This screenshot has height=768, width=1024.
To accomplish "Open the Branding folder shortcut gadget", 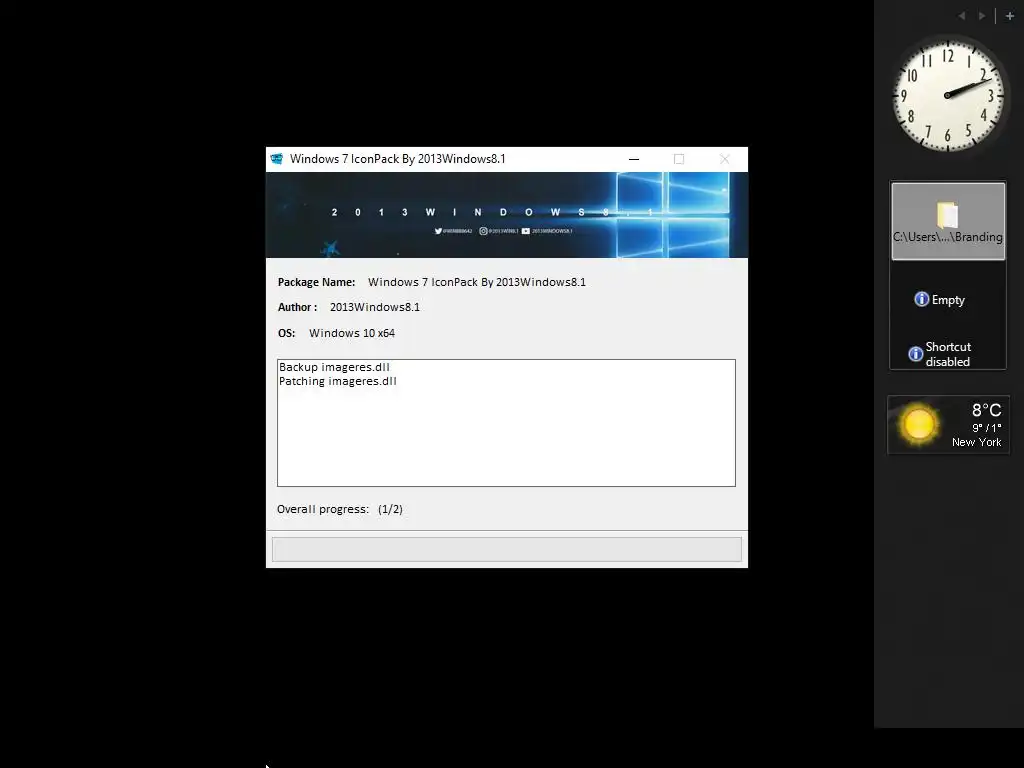I will 948,221.
